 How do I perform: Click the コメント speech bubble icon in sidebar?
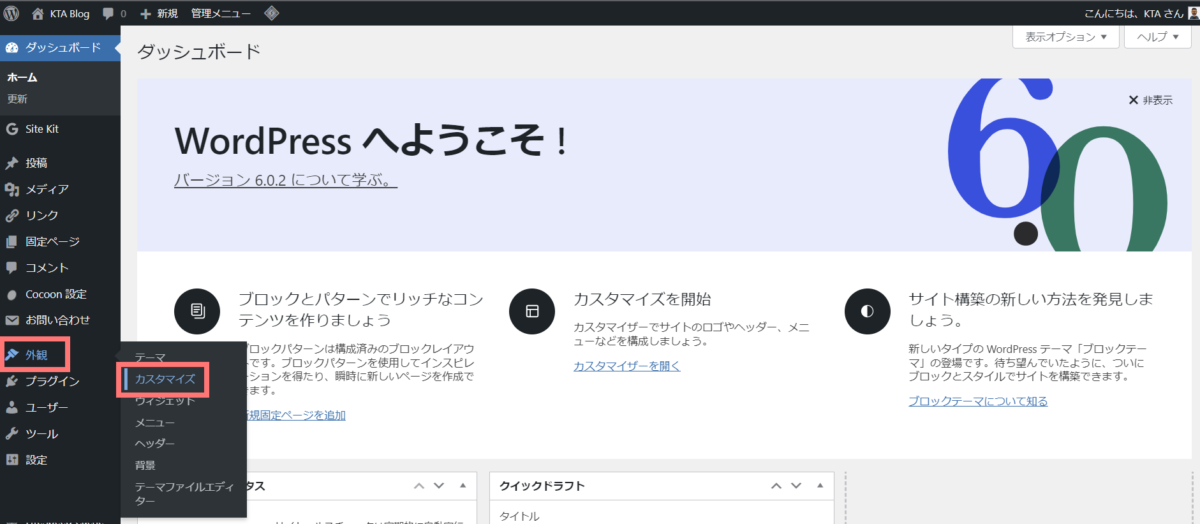[x=12, y=268]
